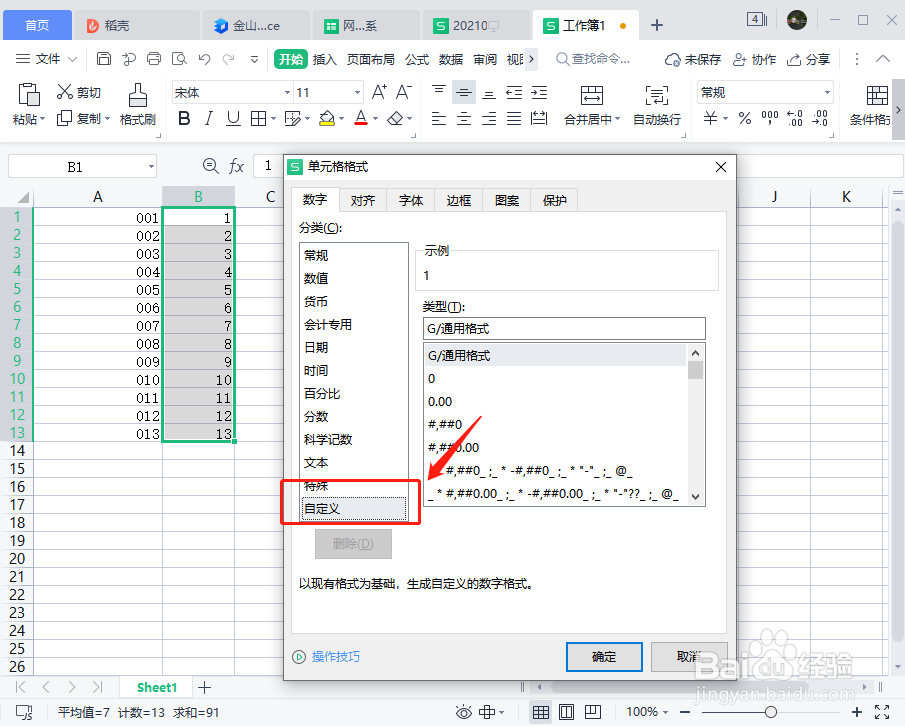Viewport: 905px width, 726px height.
Task: Apply the red font color
Action: click(x=361, y=119)
